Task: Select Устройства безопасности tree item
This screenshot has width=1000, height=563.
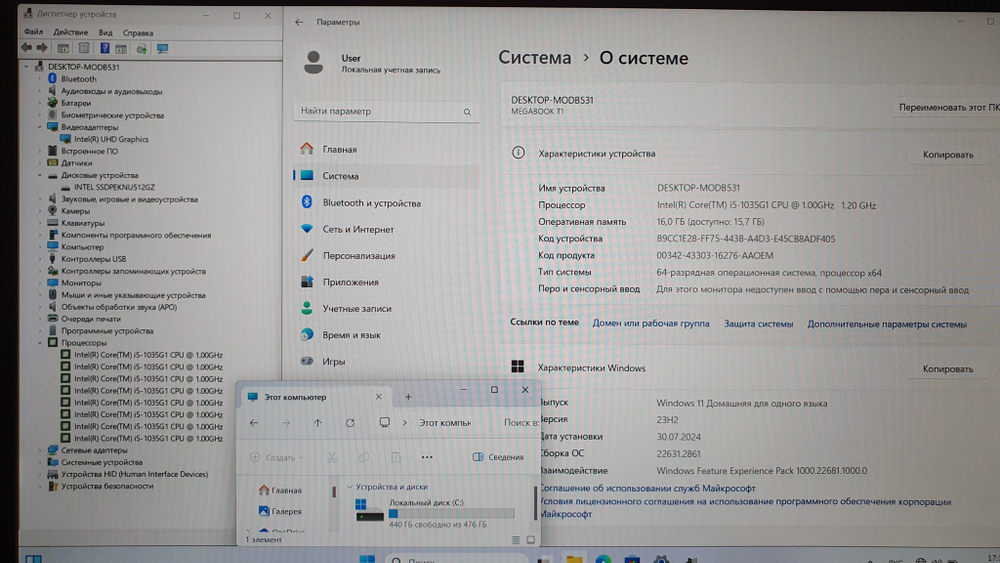Action: [107, 486]
